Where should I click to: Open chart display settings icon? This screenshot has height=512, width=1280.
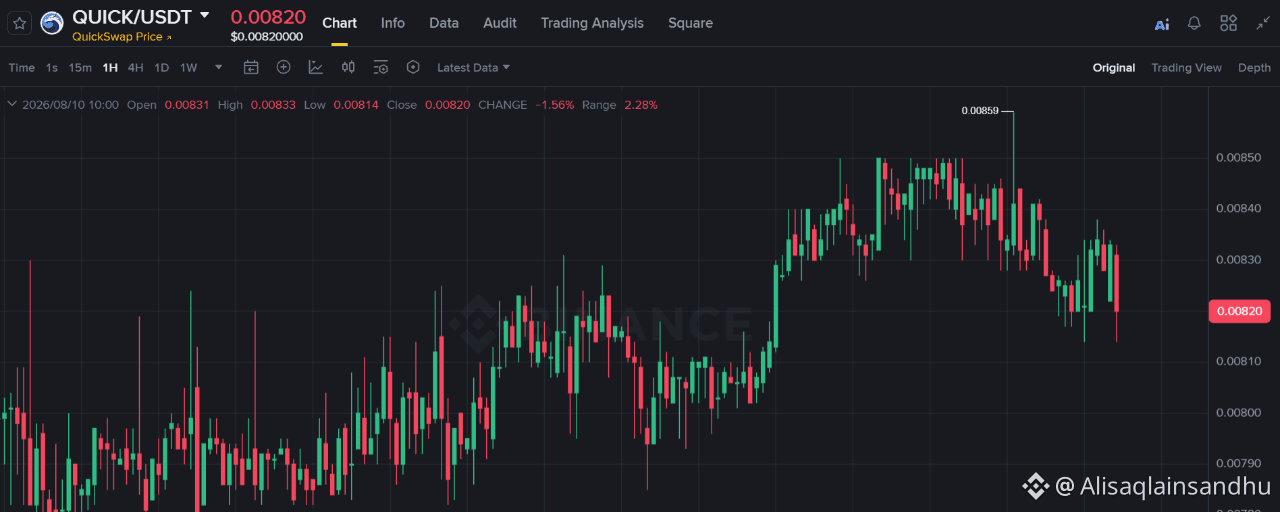pyautogui.click(x=380, y=67)
